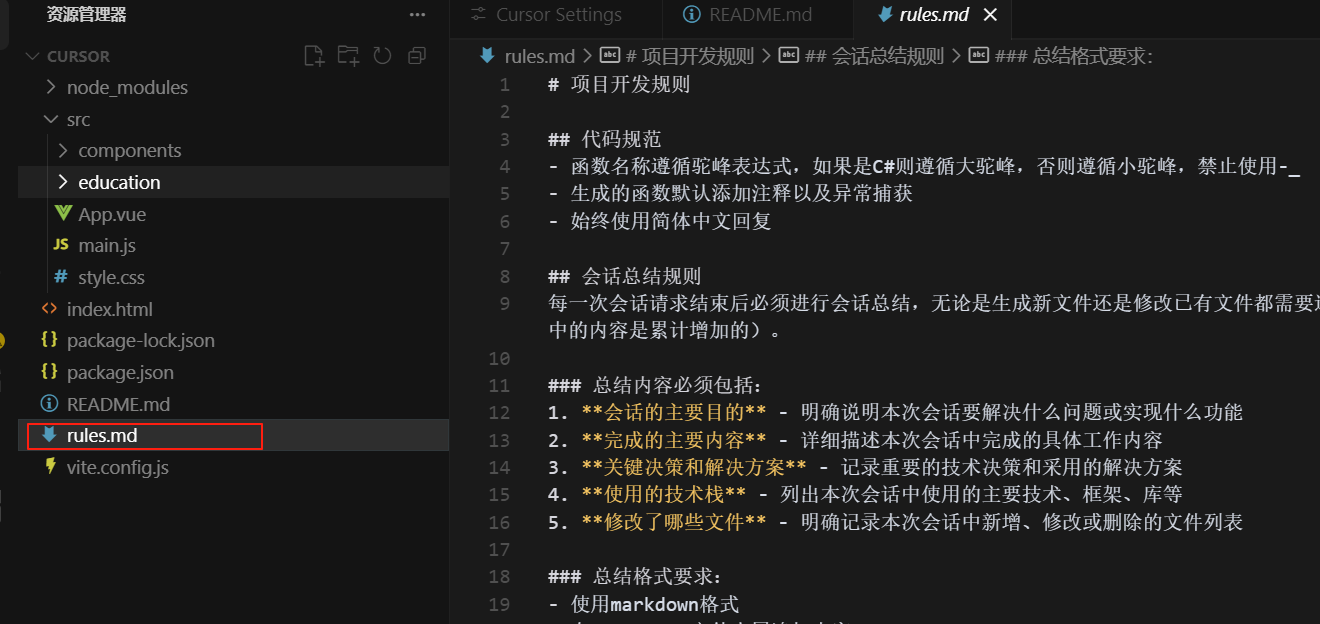Screen dimensions: 1320x624
Task: Click the New Folder icon in explorer header
Action: tap(348, 56)
